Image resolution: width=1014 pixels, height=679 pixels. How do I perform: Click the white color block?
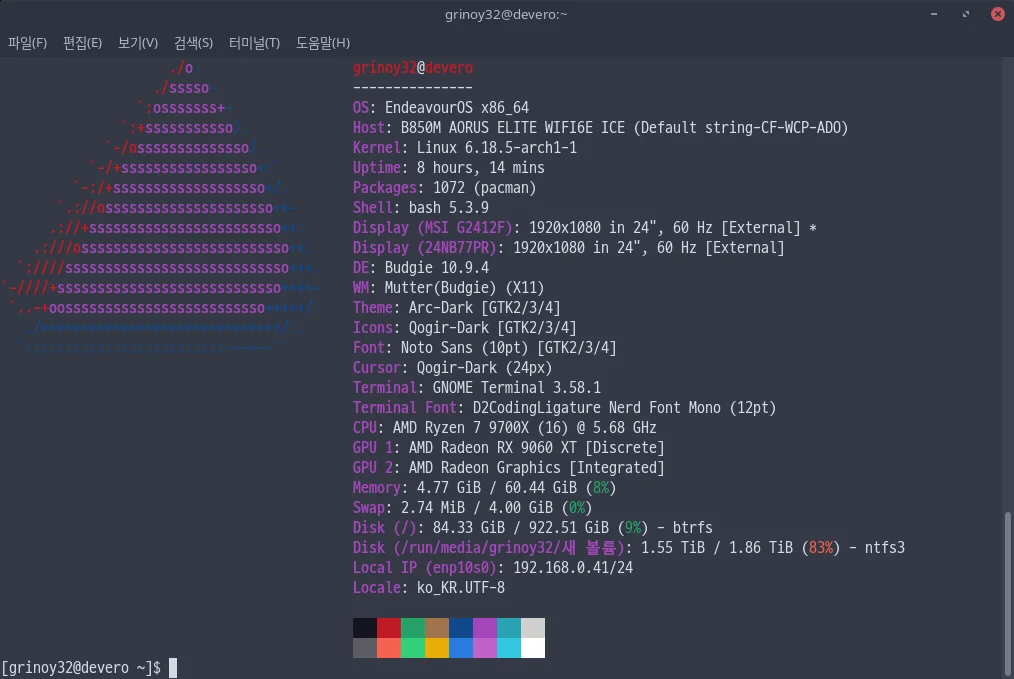tap(533, 648)
